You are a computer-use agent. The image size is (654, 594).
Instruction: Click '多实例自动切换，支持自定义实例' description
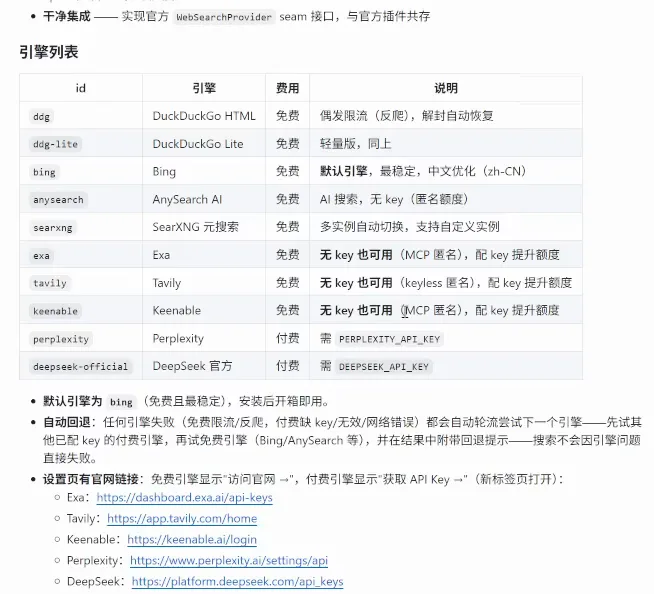tap(410, 227)
